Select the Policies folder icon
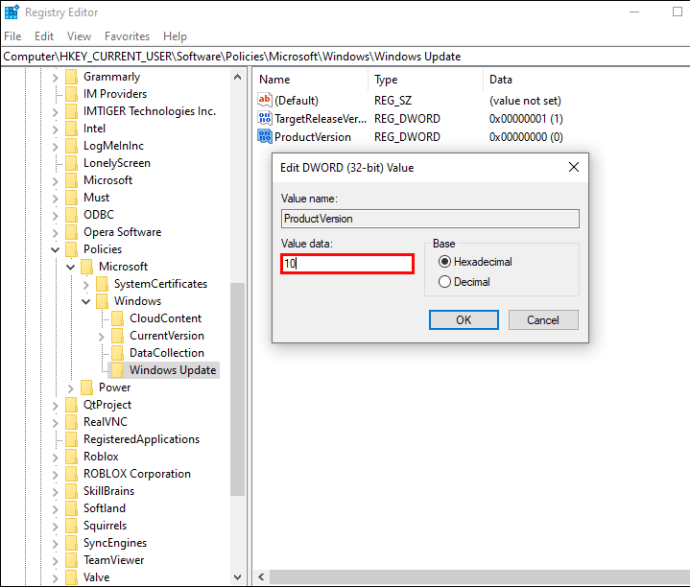The width and height of the screenshot is (690, 587). (71, 249)
